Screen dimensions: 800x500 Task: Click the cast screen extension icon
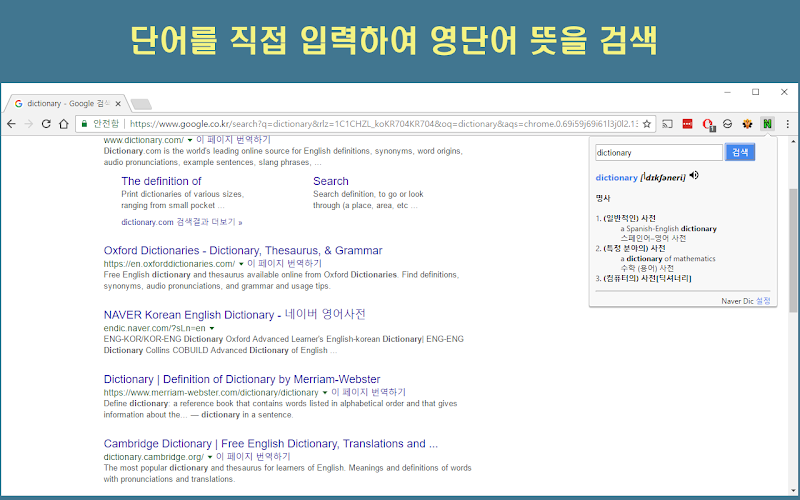667,124
